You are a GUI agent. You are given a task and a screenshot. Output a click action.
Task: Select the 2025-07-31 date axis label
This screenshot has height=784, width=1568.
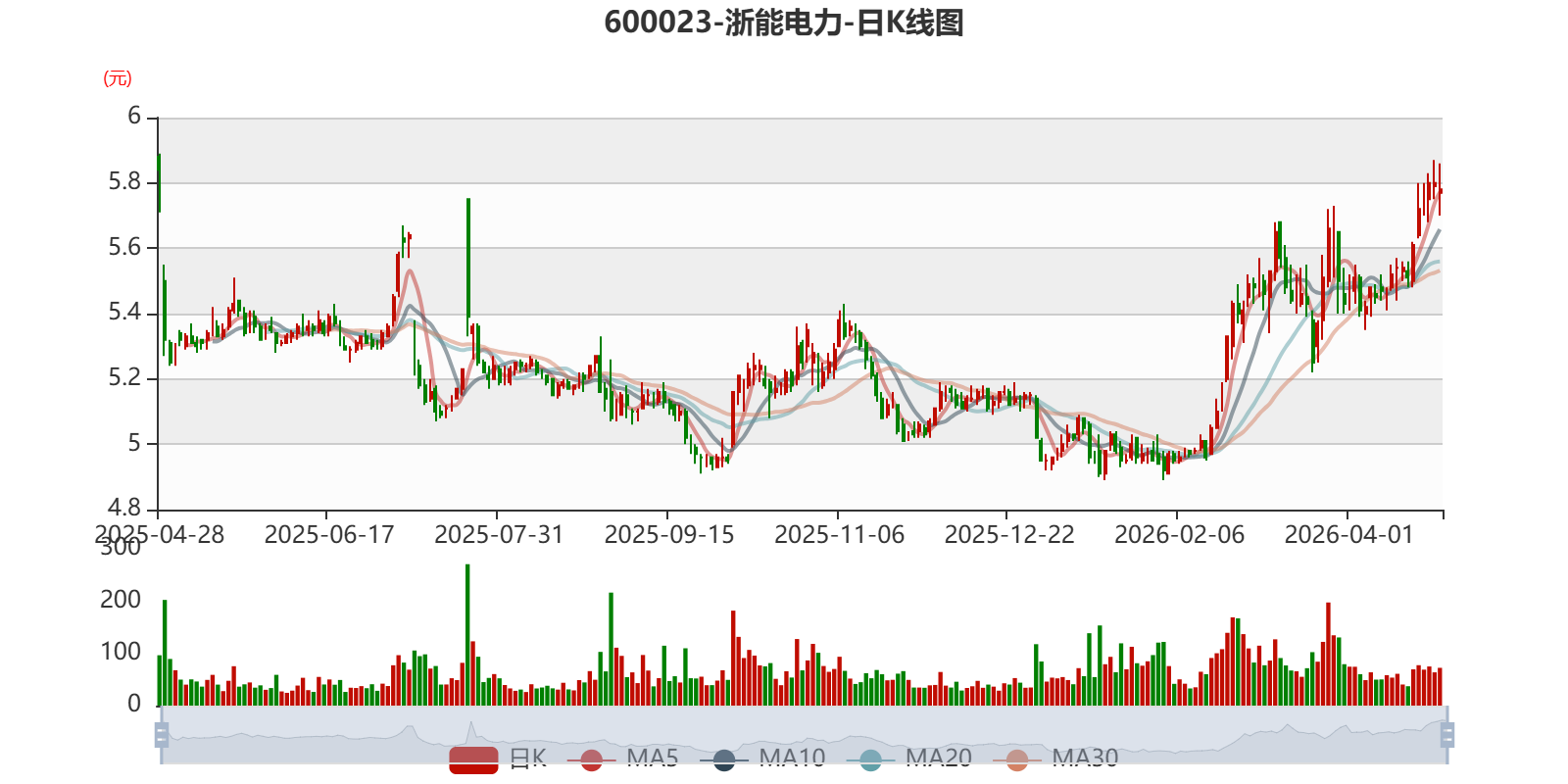pyautogui.click(x=499, y=535)
